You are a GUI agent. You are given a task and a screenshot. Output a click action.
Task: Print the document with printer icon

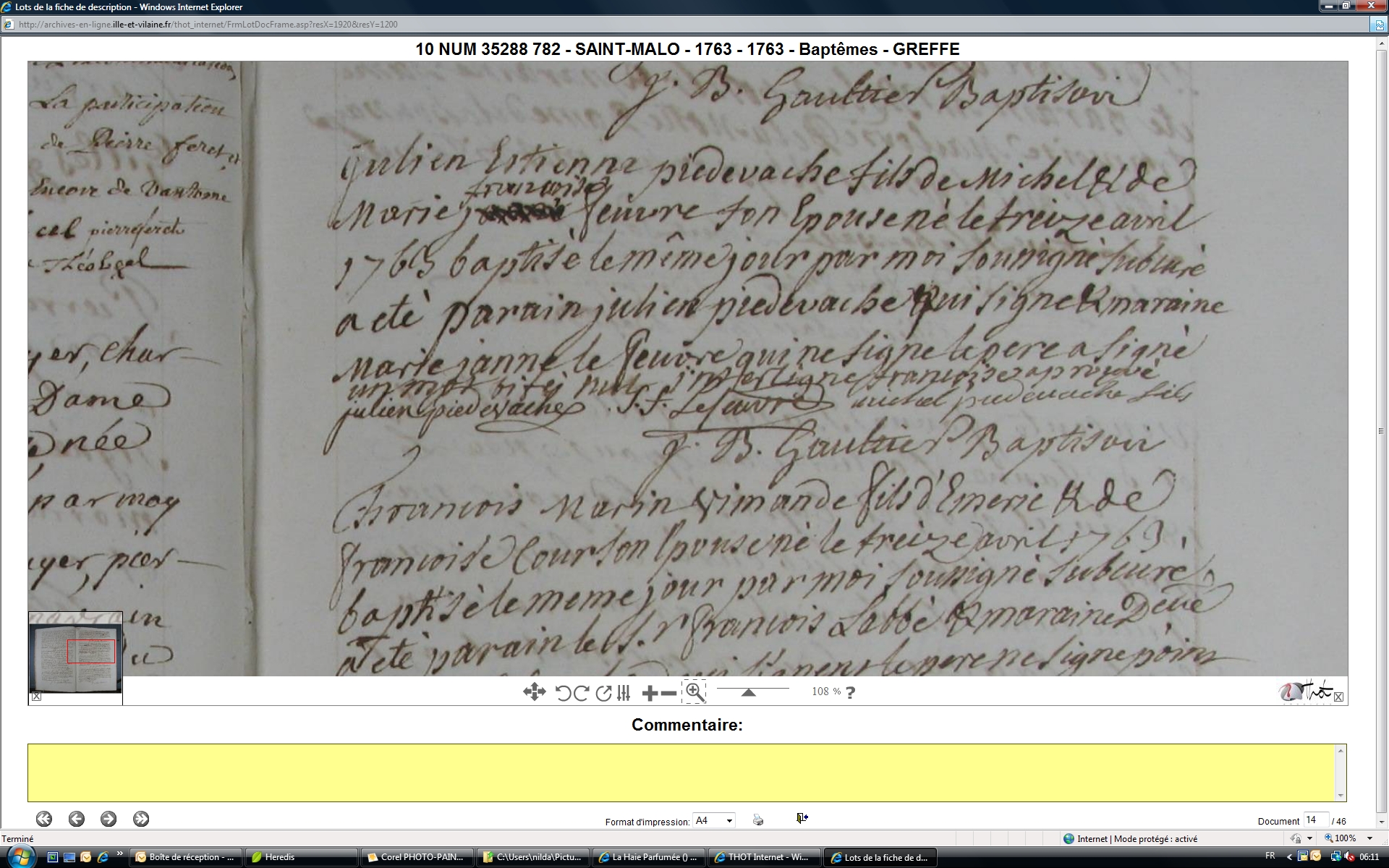click(x=757, y=820)
